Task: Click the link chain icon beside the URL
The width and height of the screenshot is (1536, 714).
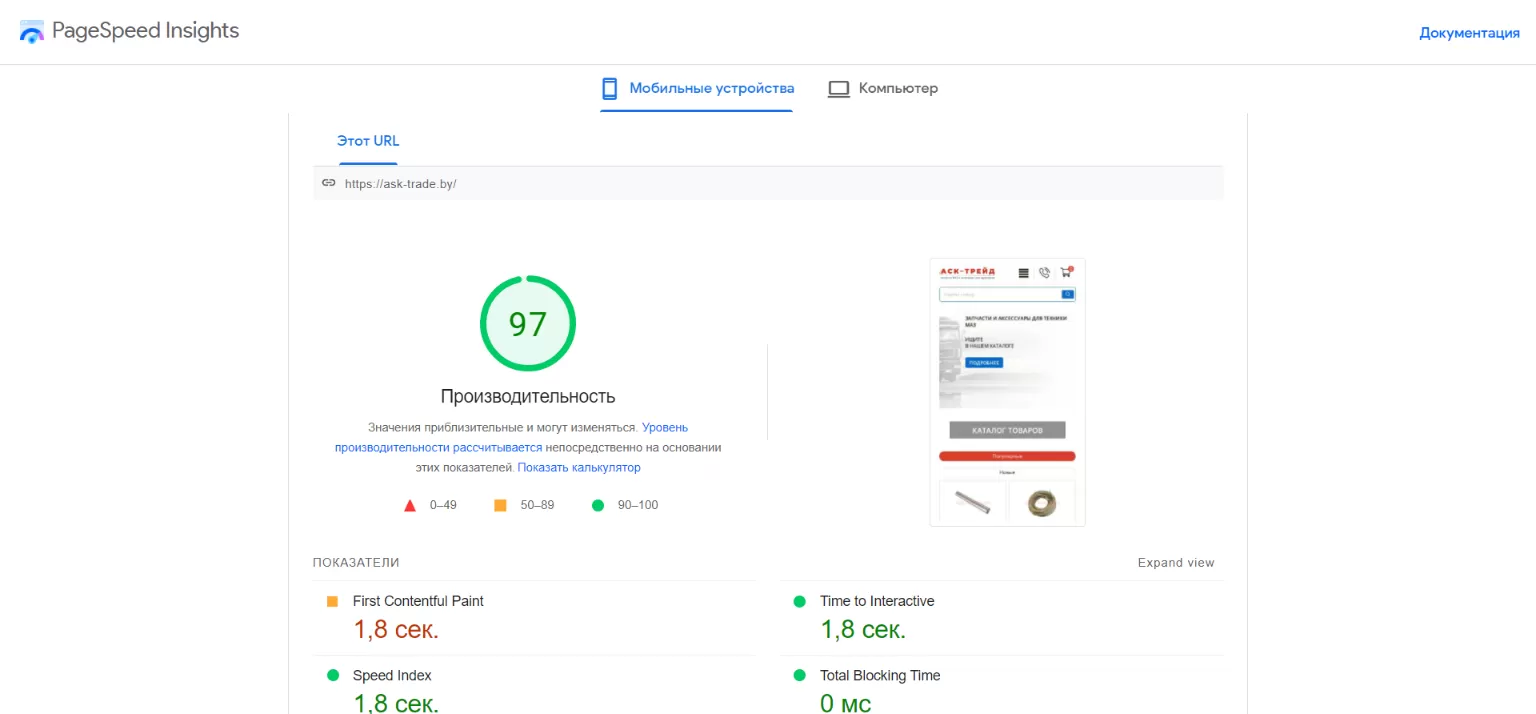Action: [329, 183]
